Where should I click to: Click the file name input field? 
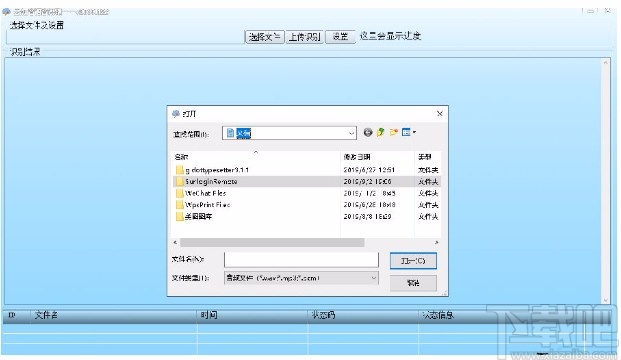301,260
